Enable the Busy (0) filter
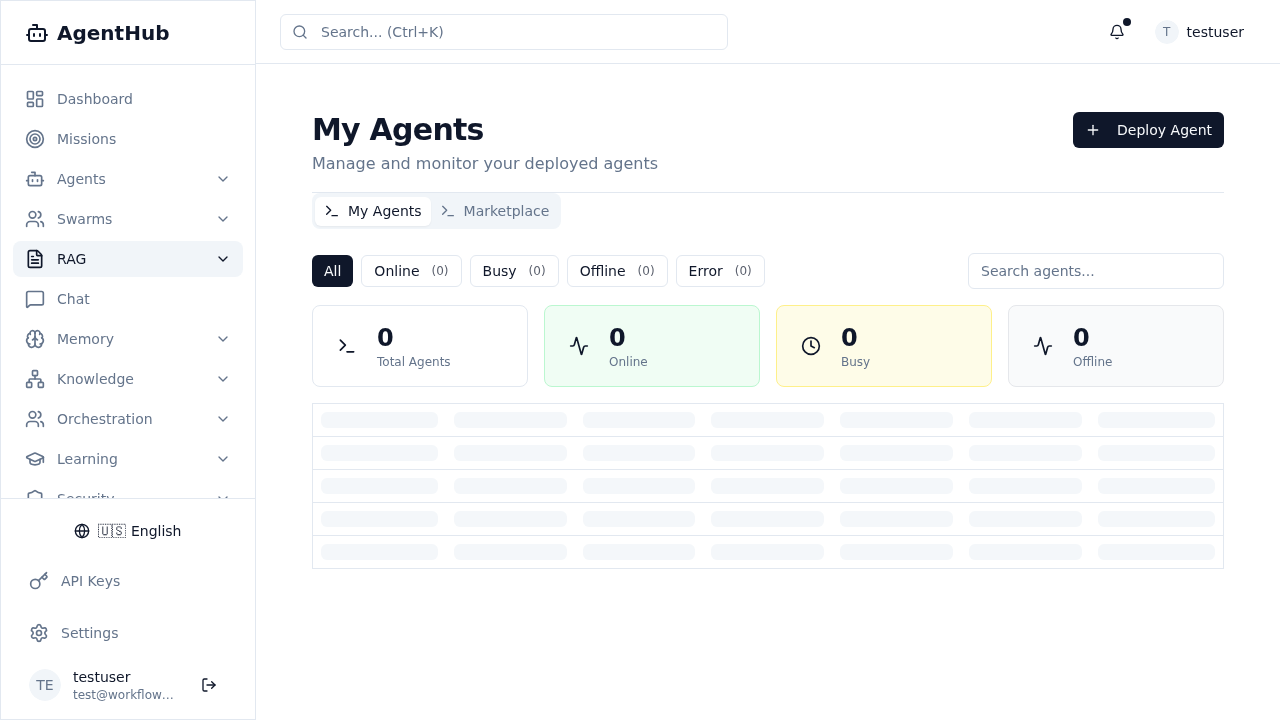The width and height of the screenshot is (1280, 720). point(514,271)
